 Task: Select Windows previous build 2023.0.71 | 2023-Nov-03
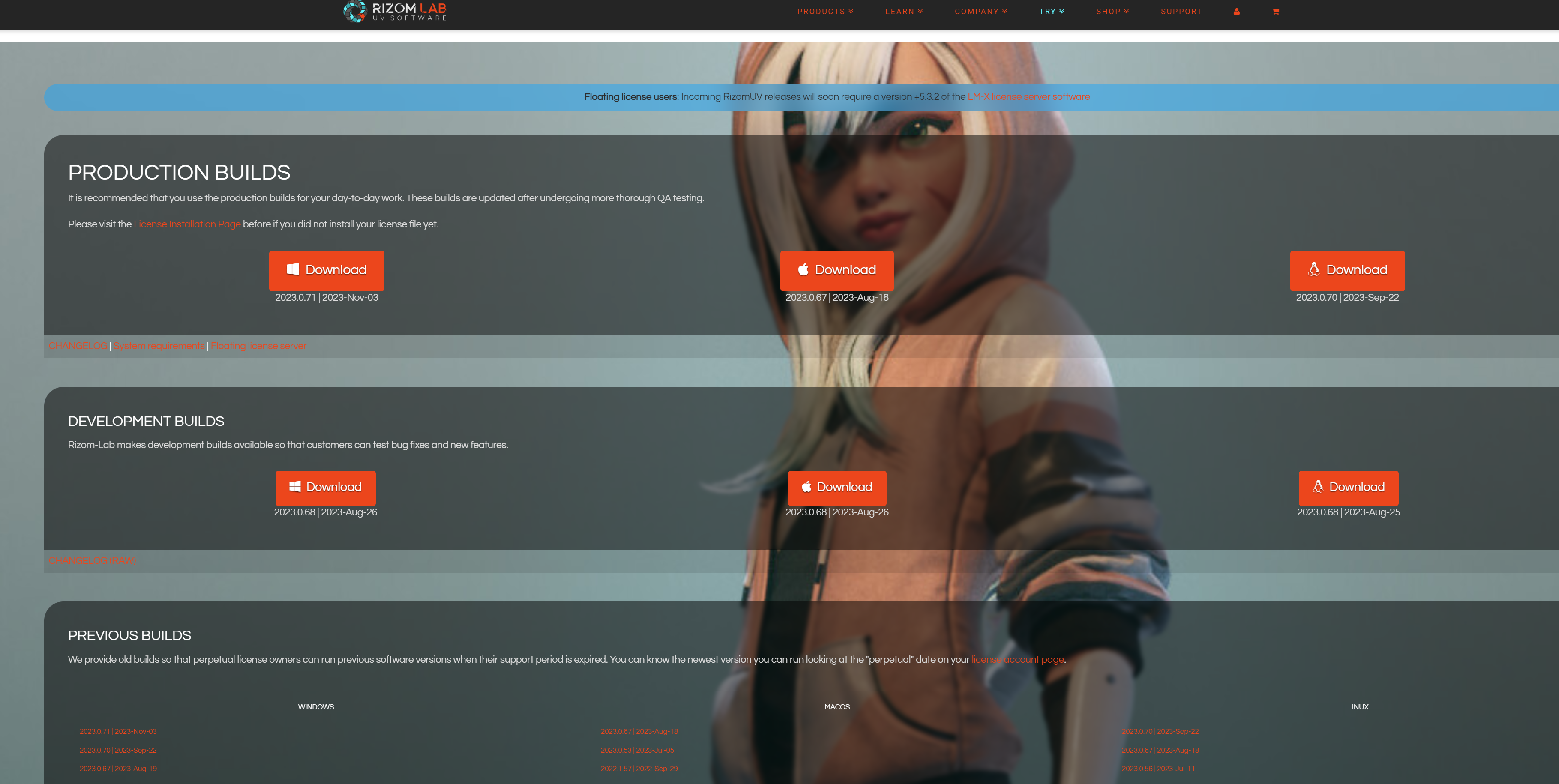(118, 731)
